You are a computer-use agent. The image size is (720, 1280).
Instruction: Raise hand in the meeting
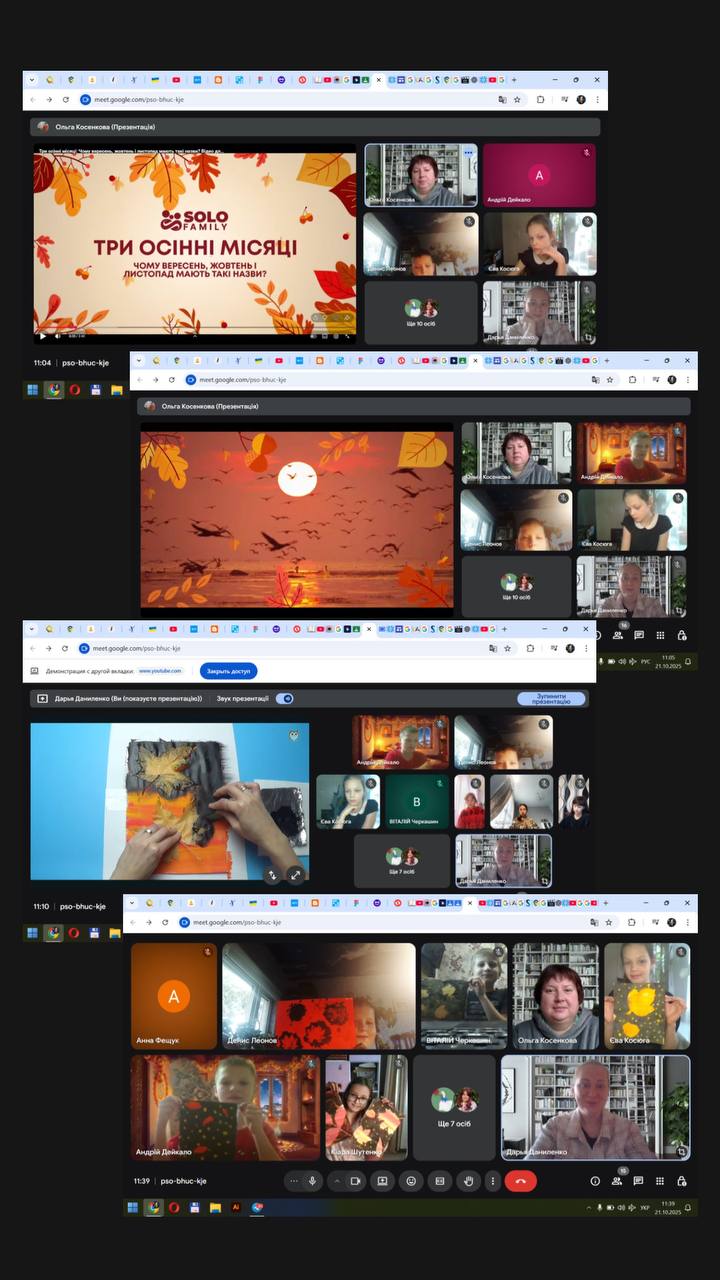pyautogui.click(x=467, y=1181)
